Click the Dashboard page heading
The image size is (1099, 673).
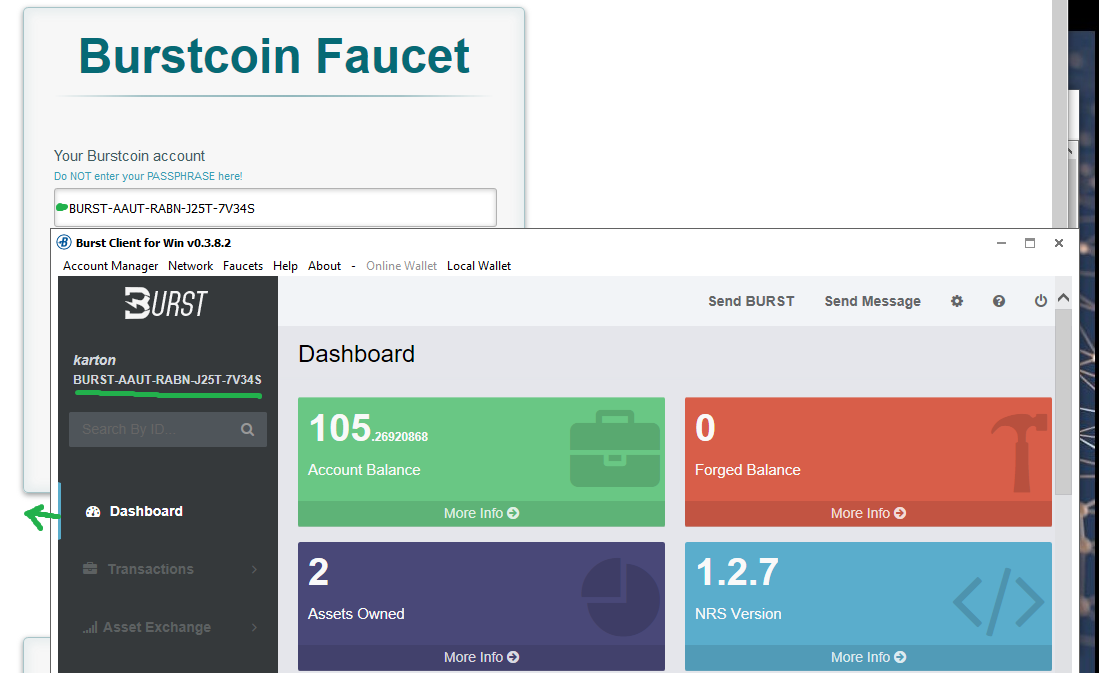(356, 354)
